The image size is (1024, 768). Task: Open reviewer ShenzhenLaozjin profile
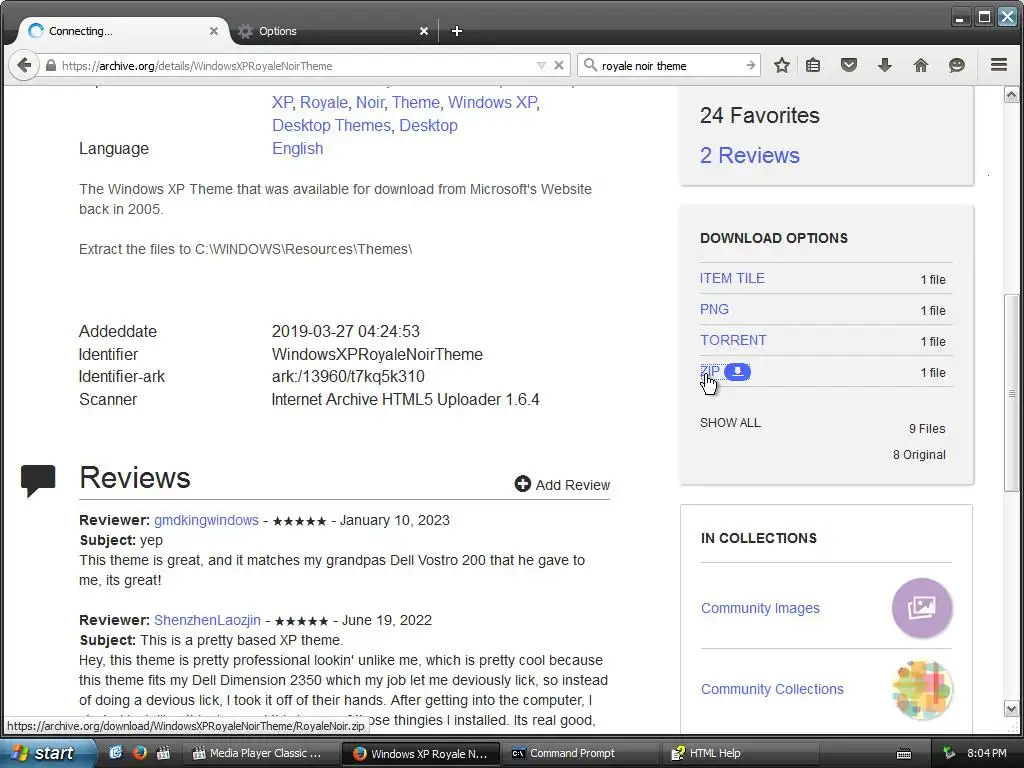pyautogui.click(x=207, y=620)
